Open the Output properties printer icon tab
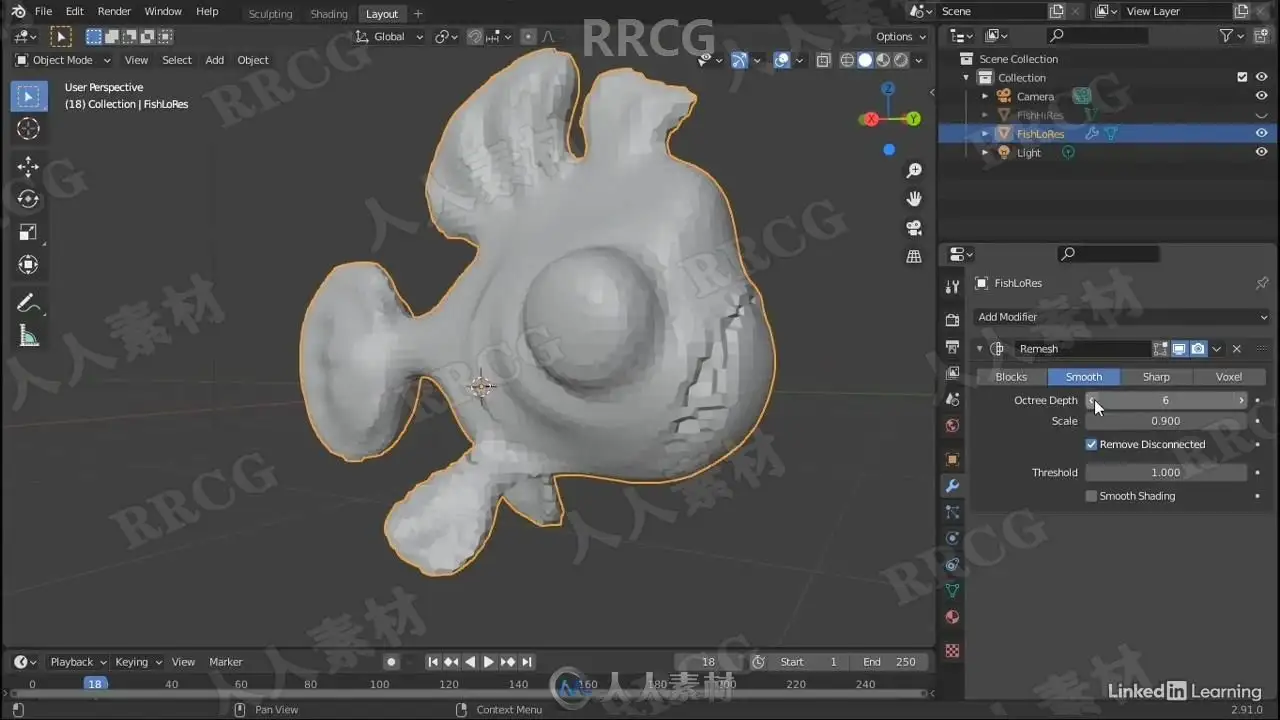 tap(952, 346)
